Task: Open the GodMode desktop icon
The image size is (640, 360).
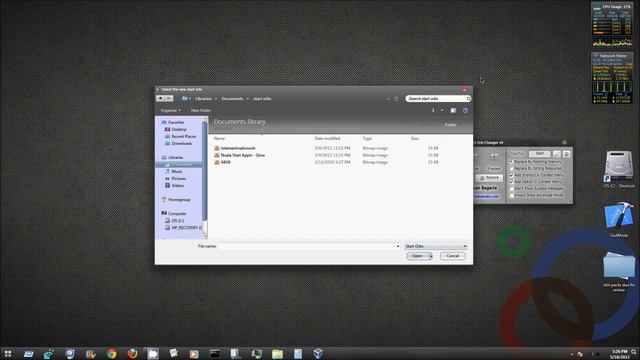Action: [x=619, y=219]
